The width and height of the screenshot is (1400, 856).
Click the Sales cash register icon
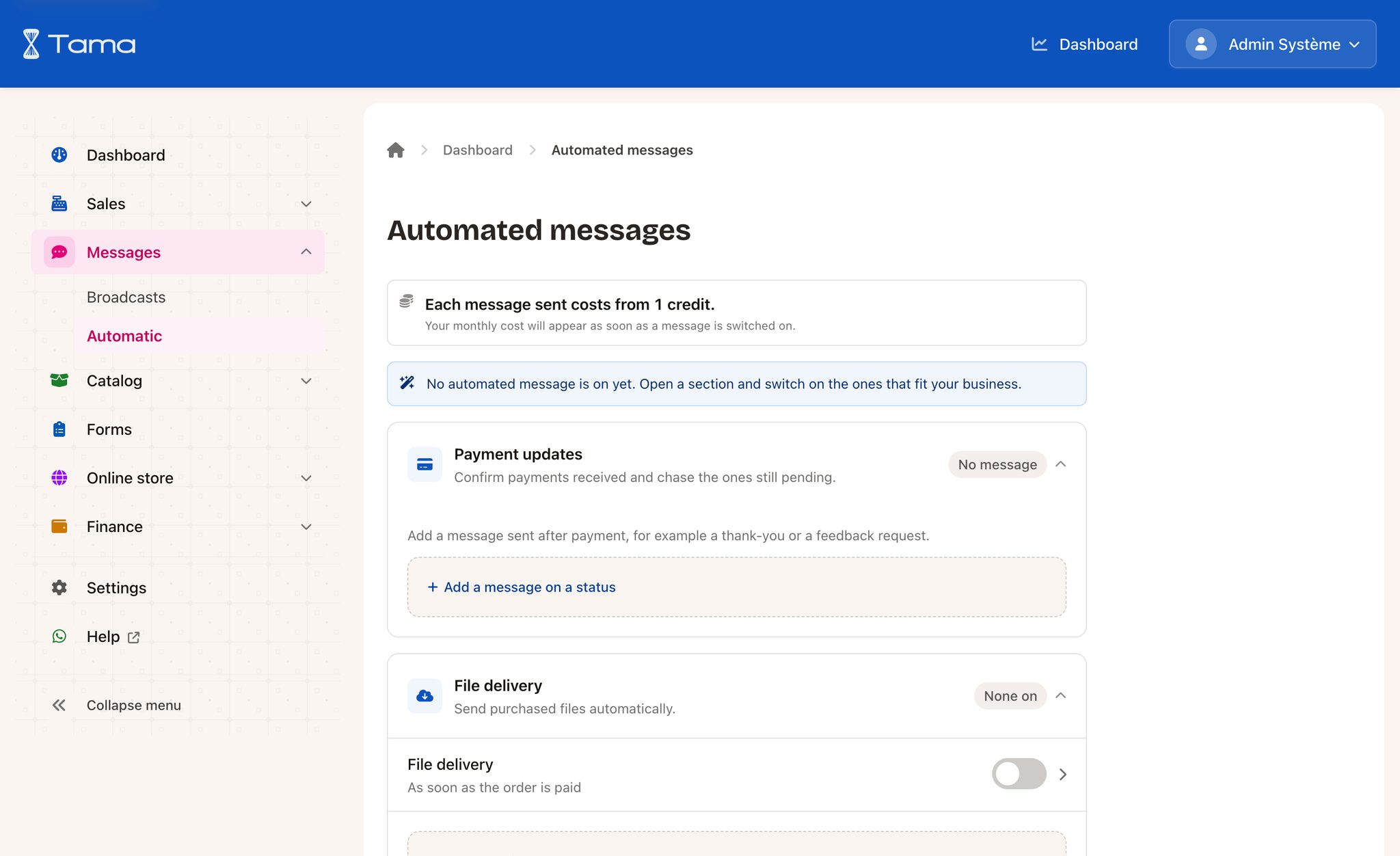tap(59, 204)
